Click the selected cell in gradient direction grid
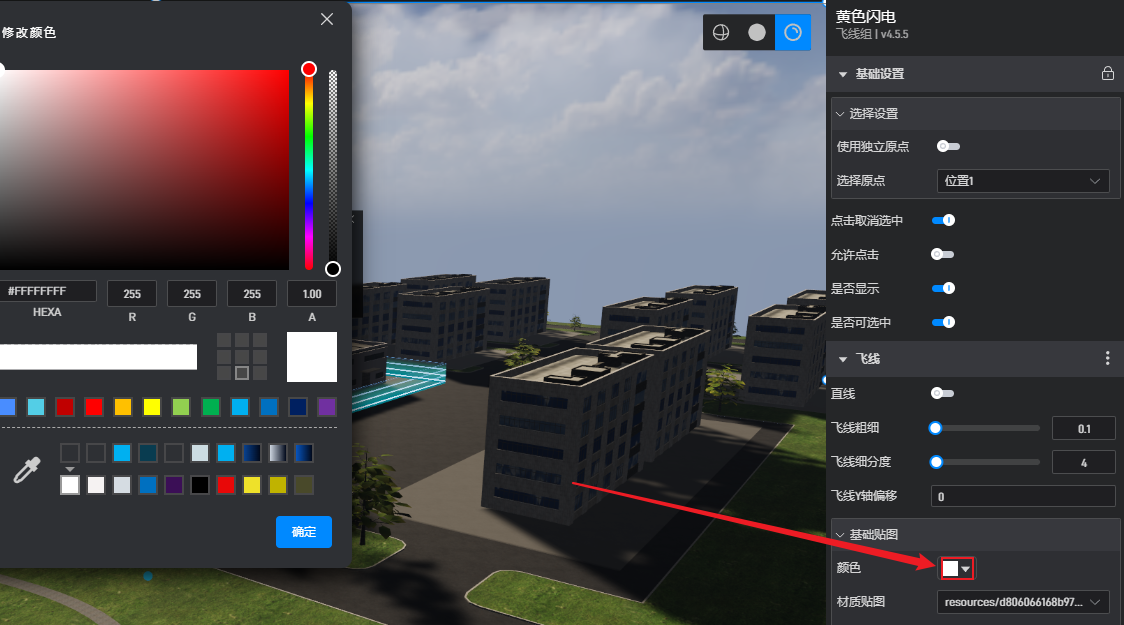This screenshot has width=1124, height=625. [242, 373]
